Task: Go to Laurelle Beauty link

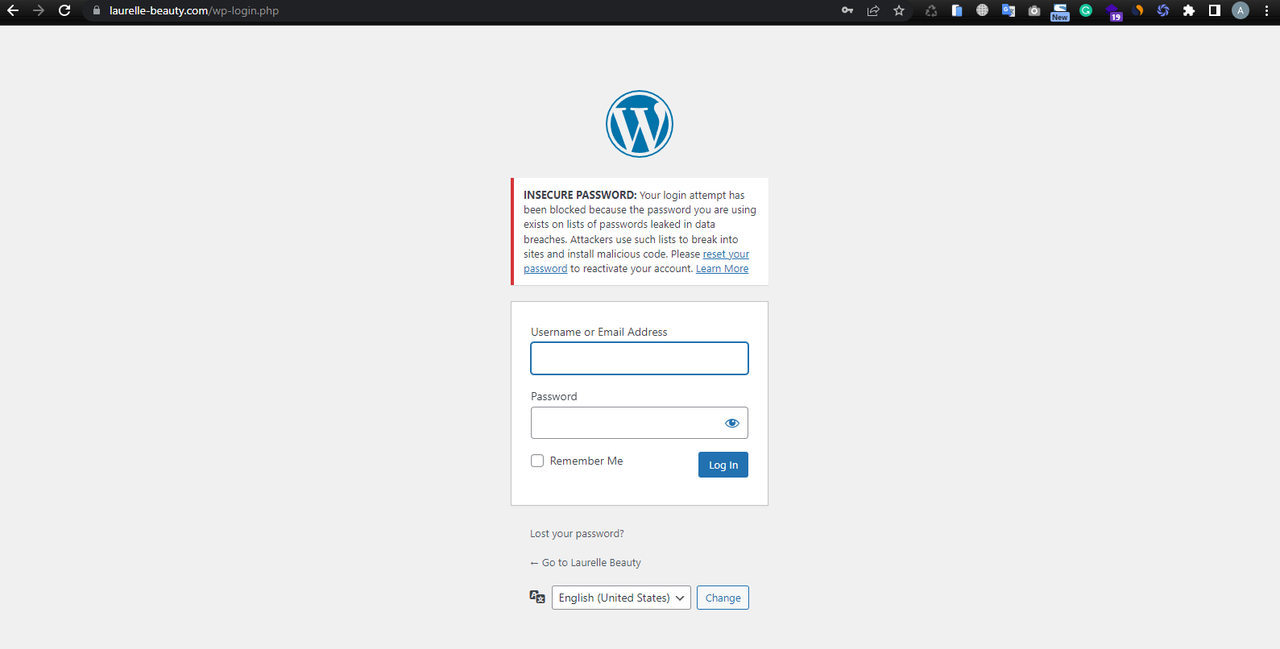Action: pyautogui.click(x=586, y=563)
